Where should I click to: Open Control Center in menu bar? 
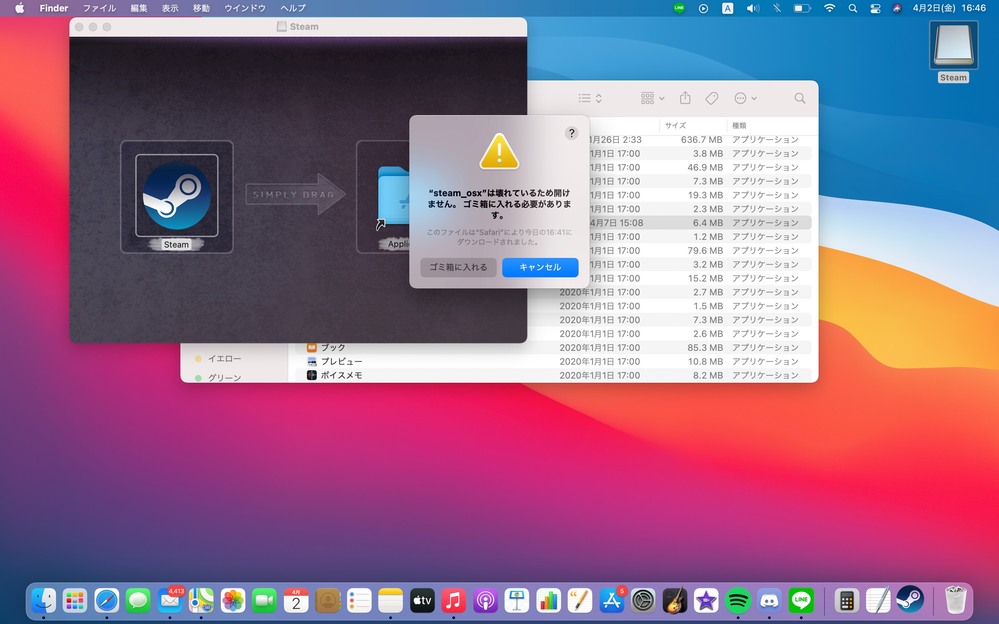pos(875,8)
